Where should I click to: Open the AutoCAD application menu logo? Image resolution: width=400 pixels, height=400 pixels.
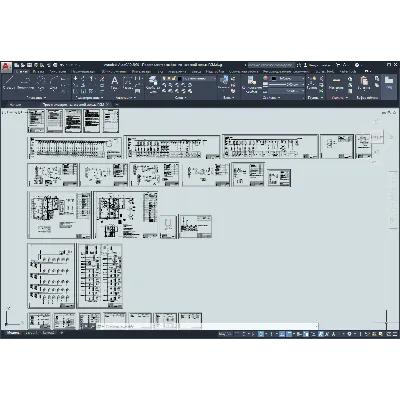coord(6,67)
